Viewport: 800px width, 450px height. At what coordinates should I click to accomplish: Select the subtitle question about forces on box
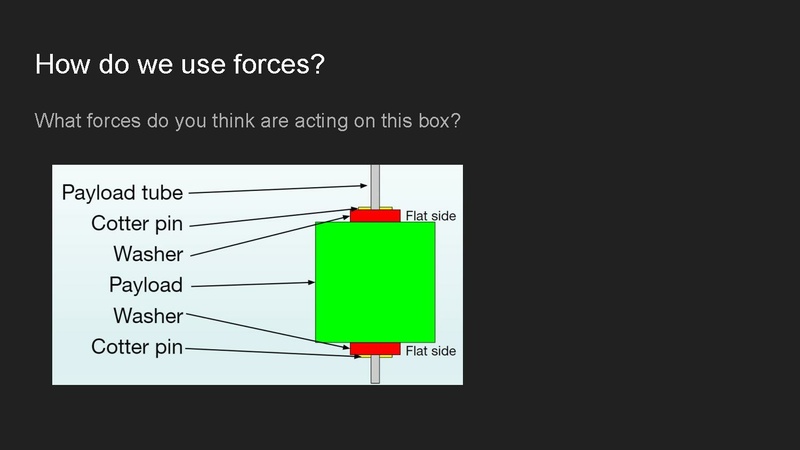(x=247, y=122)
